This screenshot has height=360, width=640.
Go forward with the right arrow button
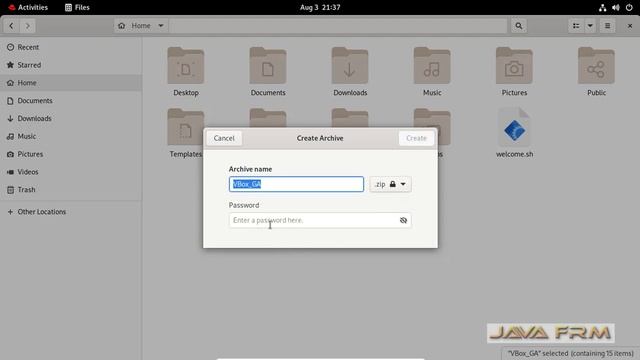(28, 26)
